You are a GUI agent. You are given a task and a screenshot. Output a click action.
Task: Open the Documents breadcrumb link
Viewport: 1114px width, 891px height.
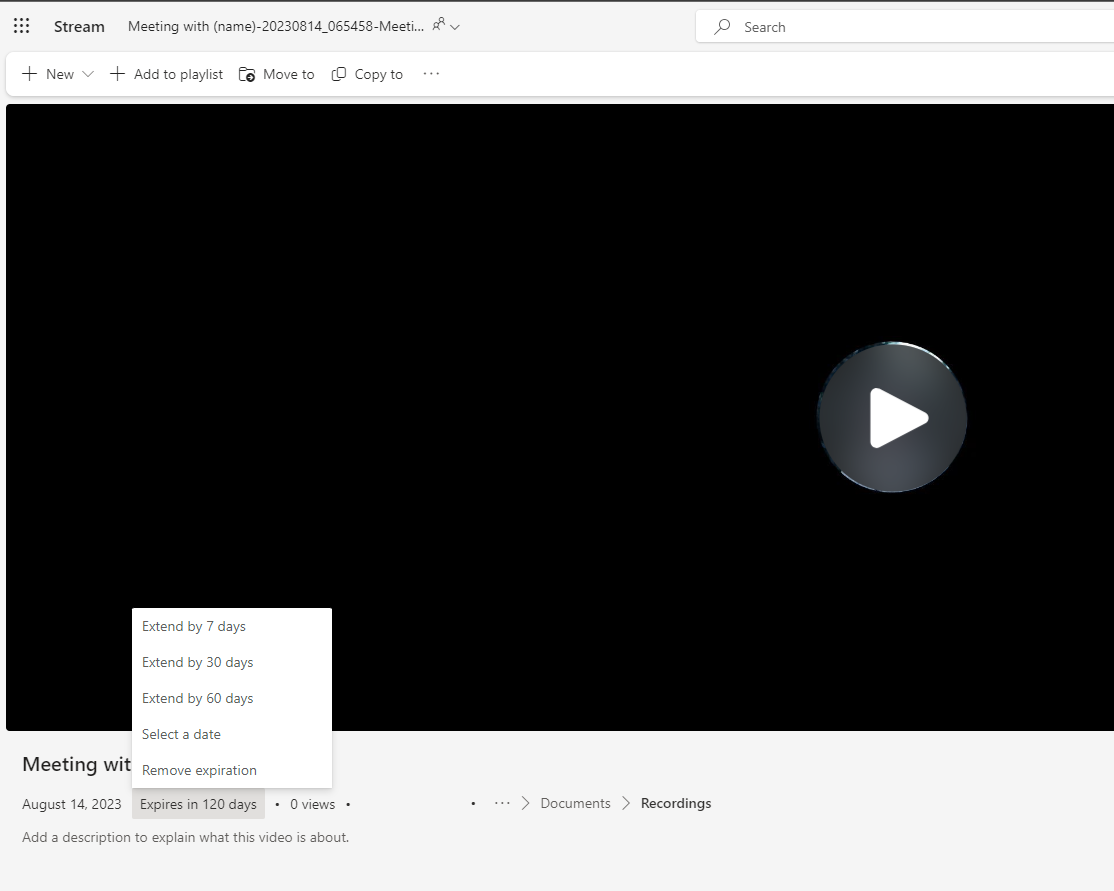pyautogui.click(x=575, y=803)
